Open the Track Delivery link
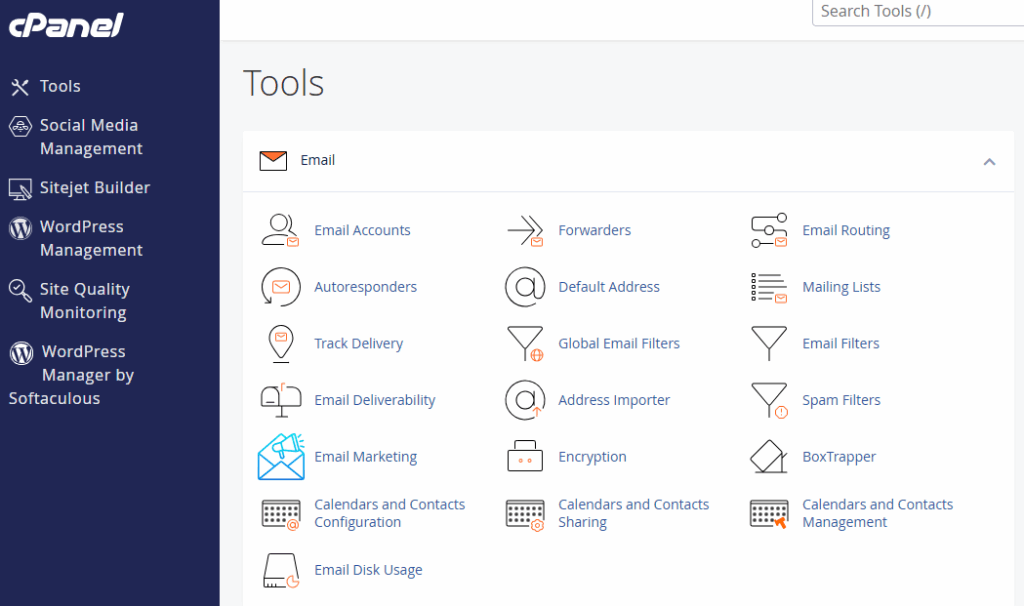This screenshot has width=1024, height=606. [359, 343]
